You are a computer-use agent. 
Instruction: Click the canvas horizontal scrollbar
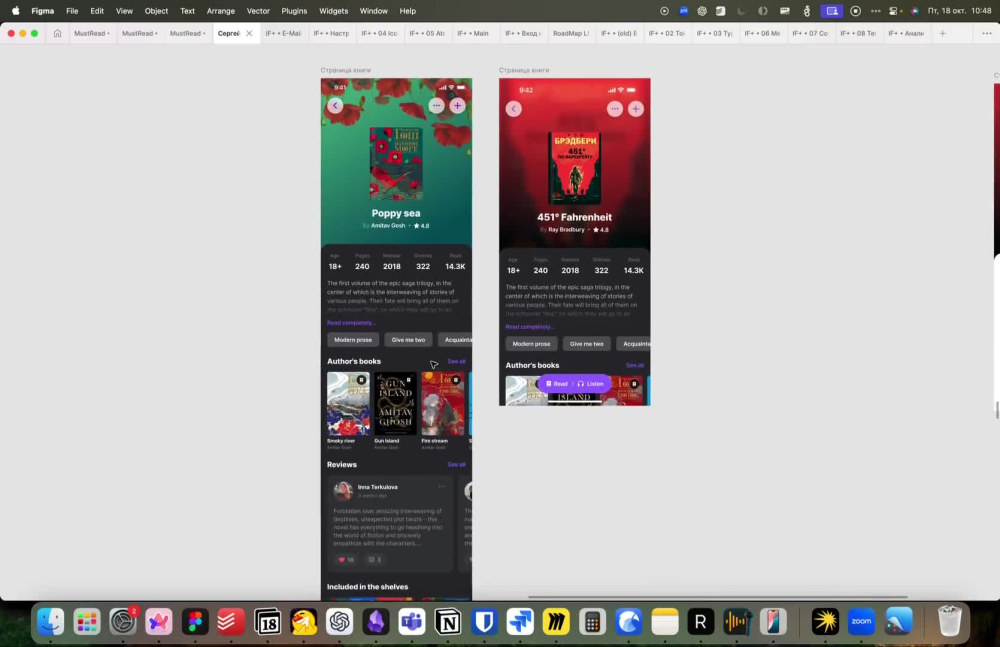717,597
